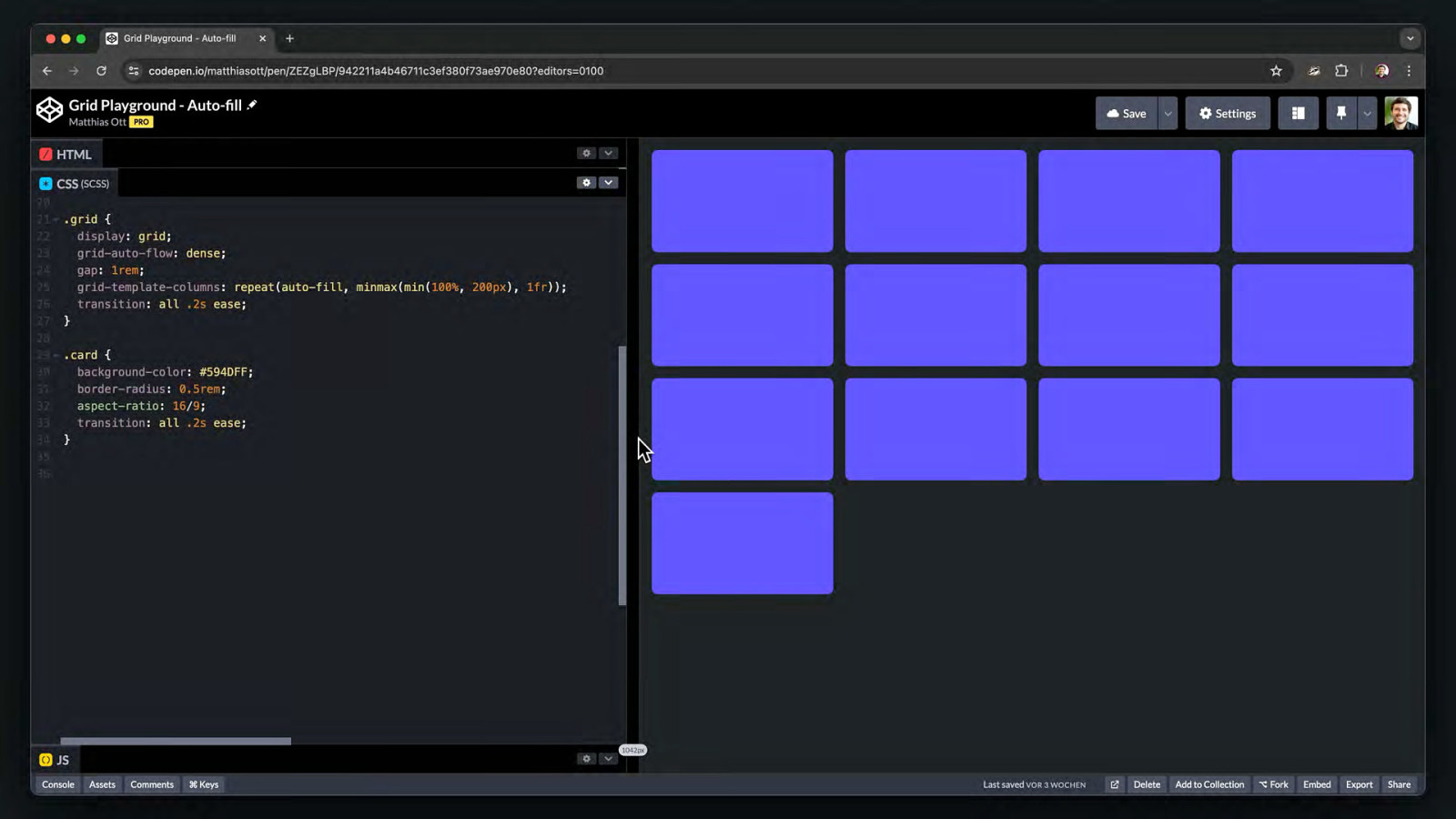
Task: Select the CSS (SCSS) editor tab
Action: click(x=75, y=184)
